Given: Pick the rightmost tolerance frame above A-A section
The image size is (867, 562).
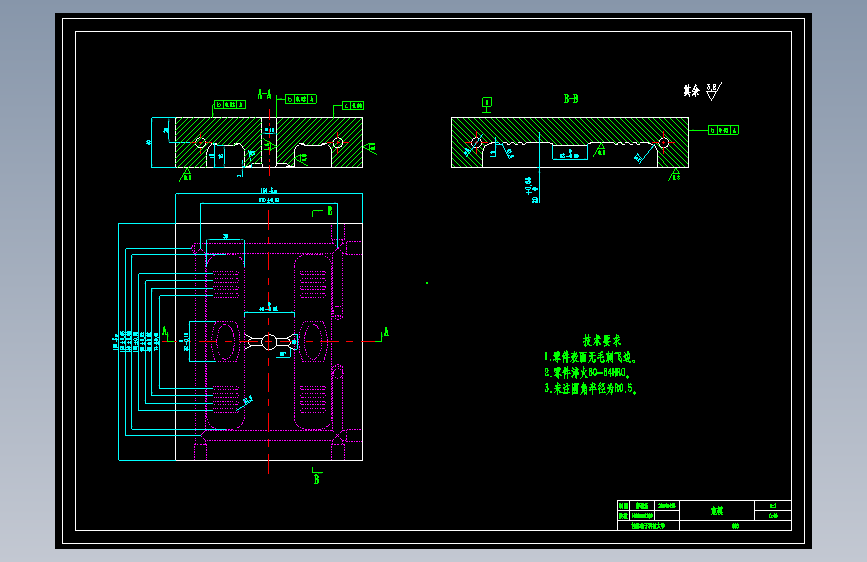Looking at the screenshot, I should pyautogui.click(x=353, y=106).
